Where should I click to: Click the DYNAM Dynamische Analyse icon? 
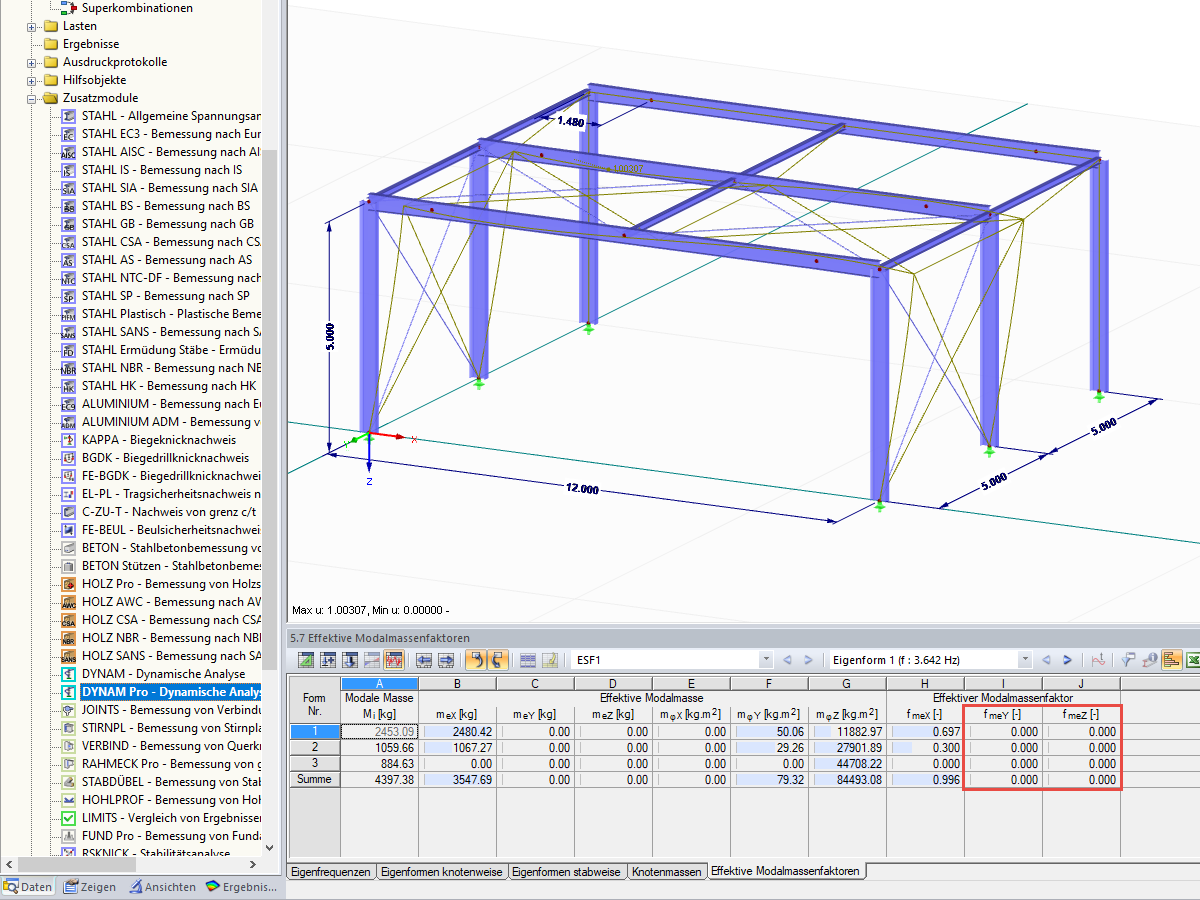coord(68,674)
